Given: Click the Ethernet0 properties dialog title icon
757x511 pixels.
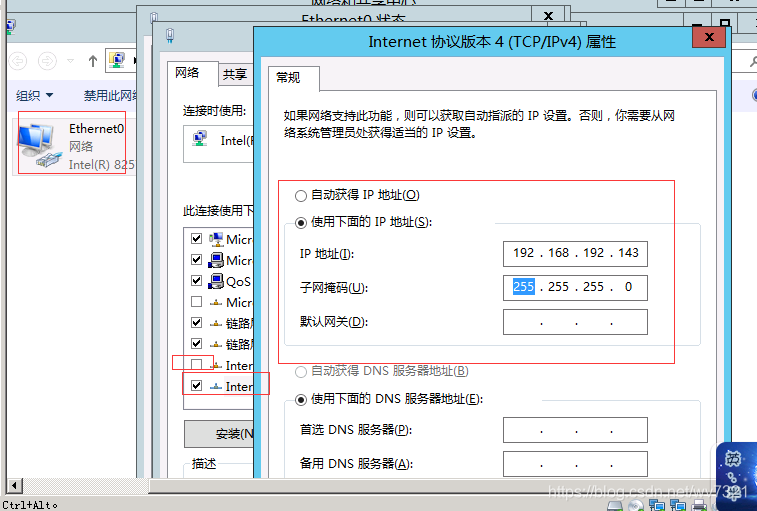Looking at the screenshot, I should pos(170,36).
